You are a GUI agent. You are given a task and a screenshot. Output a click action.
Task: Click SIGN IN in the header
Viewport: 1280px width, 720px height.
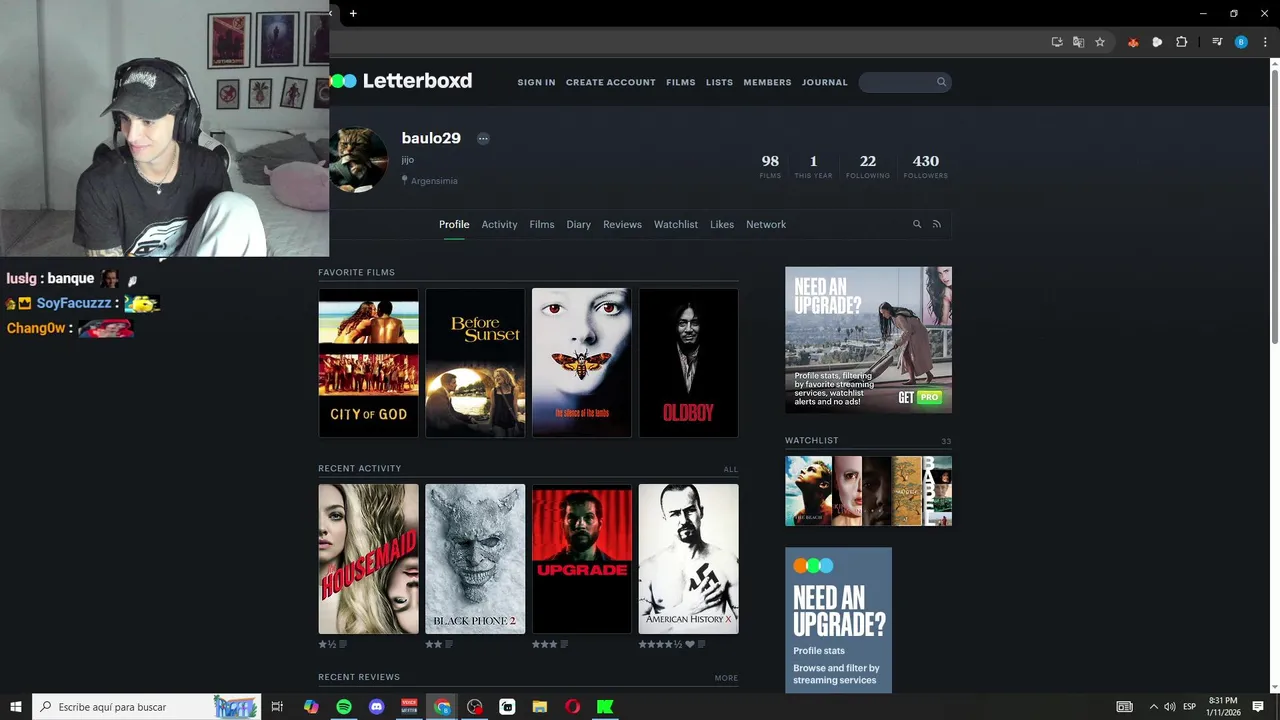point(536,82)
